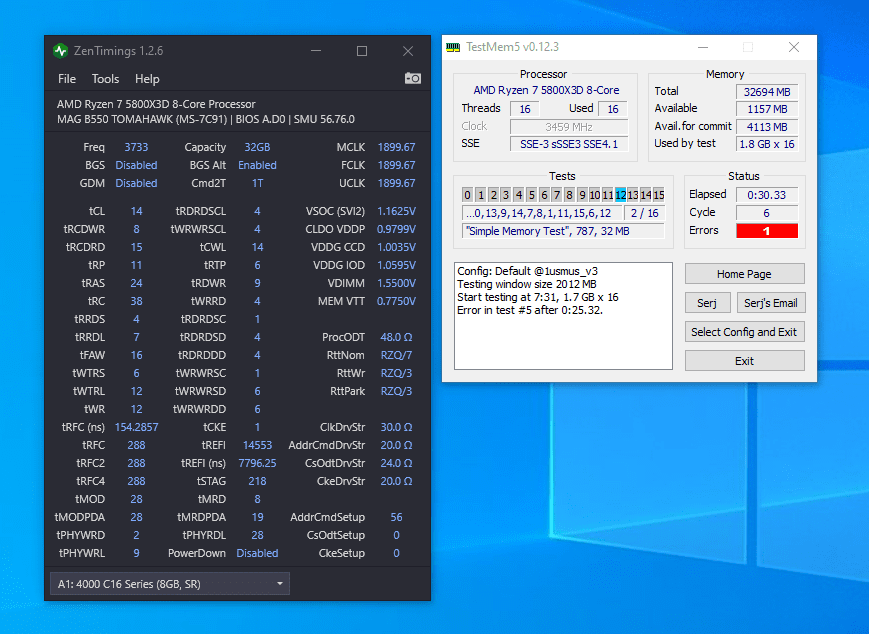Expand the A1: 4000 C16 Series module dropdown
The image size is (869, 634).
coord(170,584)
